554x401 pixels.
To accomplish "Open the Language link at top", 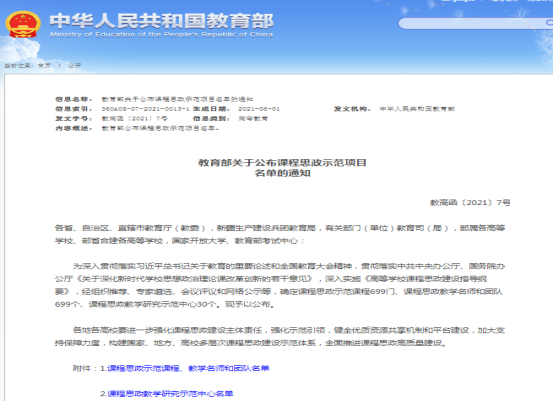I will tap(458, 1).
